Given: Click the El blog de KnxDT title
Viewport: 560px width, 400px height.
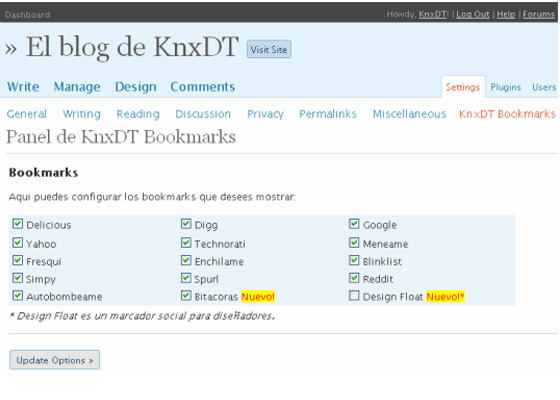Looking at the screenshot, I should click(132, 47).
